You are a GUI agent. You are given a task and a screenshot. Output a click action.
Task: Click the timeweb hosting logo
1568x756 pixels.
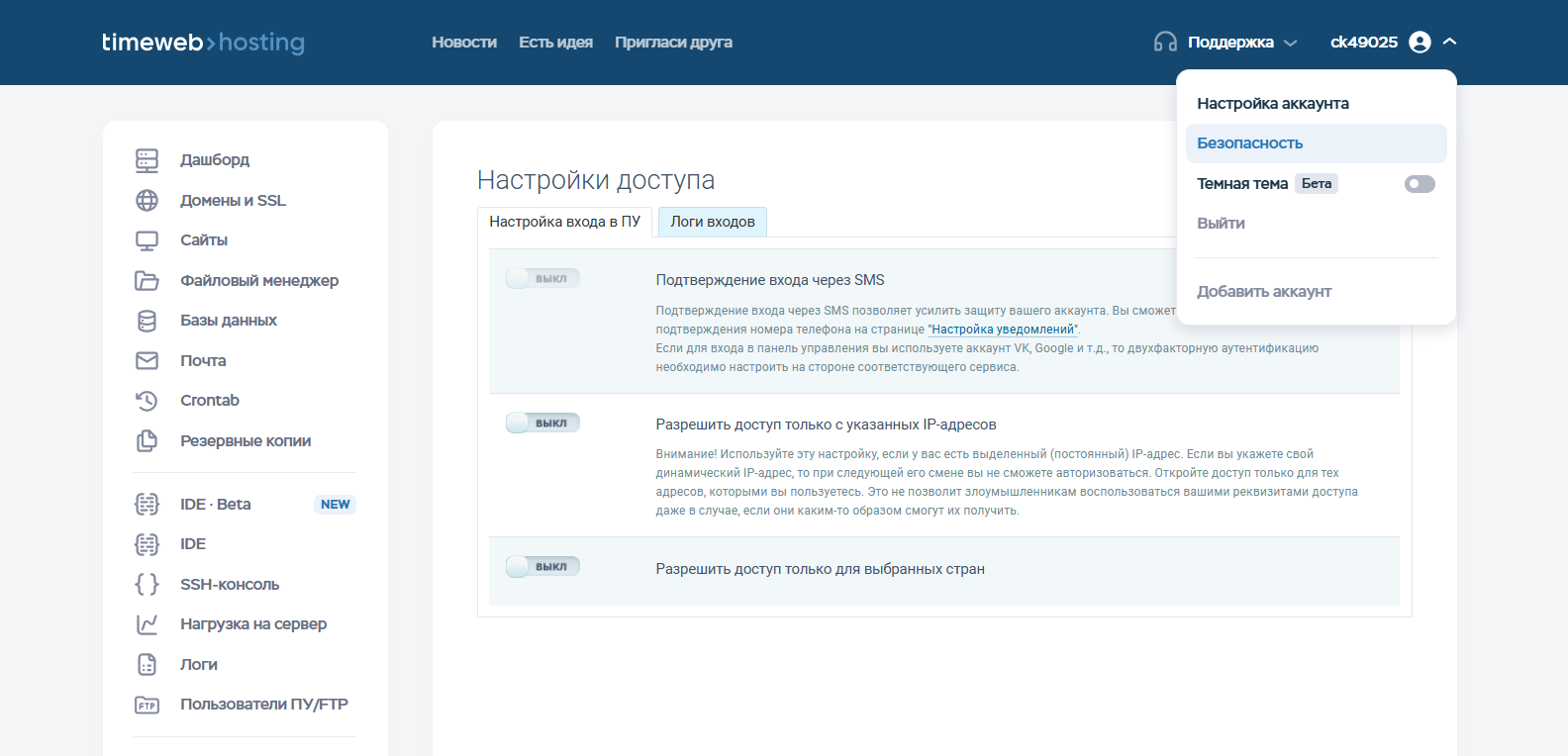203,43
